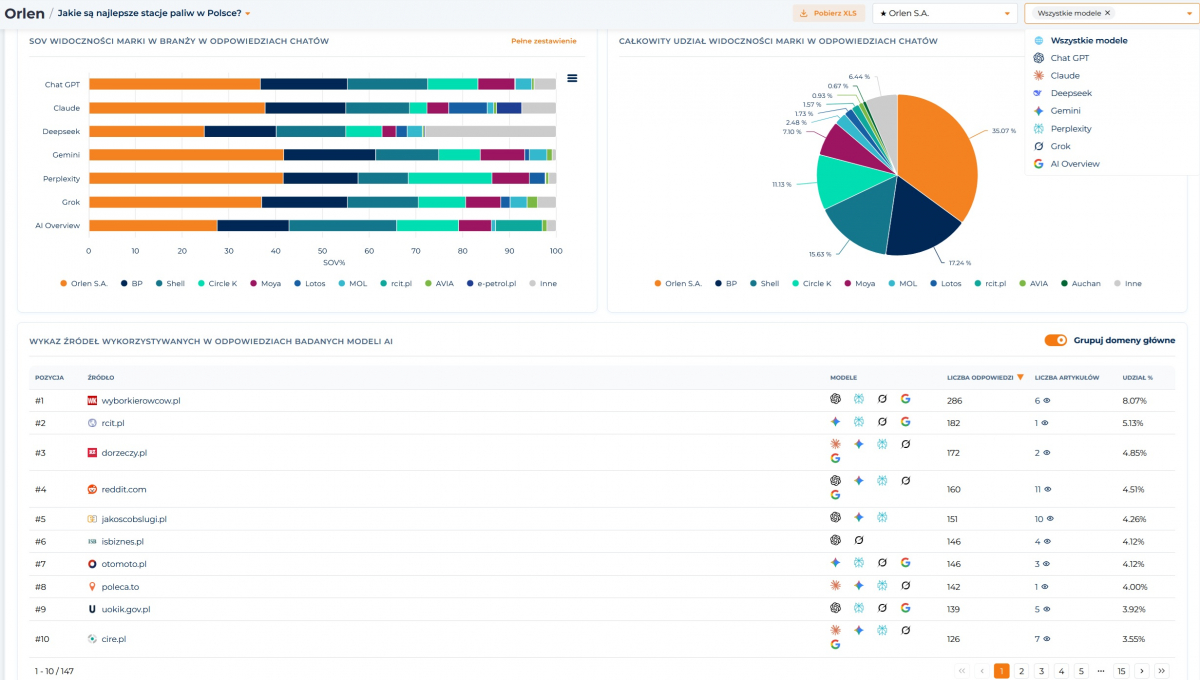Click Lotos swatch in bar chart legend
The width and height of the screenshot is (1200, 680).
[297, 283]
